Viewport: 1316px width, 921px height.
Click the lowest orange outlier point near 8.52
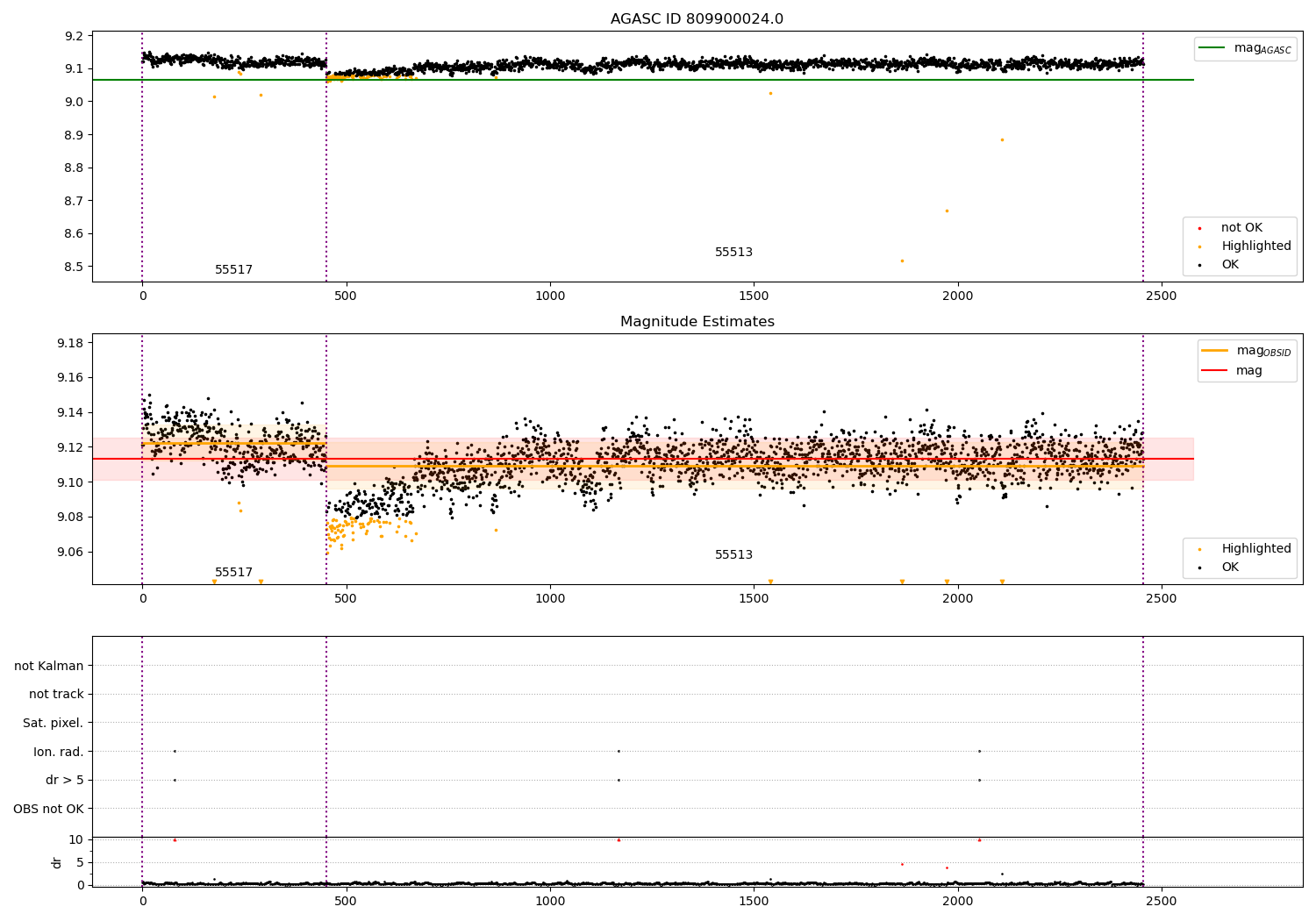[902, 261]
